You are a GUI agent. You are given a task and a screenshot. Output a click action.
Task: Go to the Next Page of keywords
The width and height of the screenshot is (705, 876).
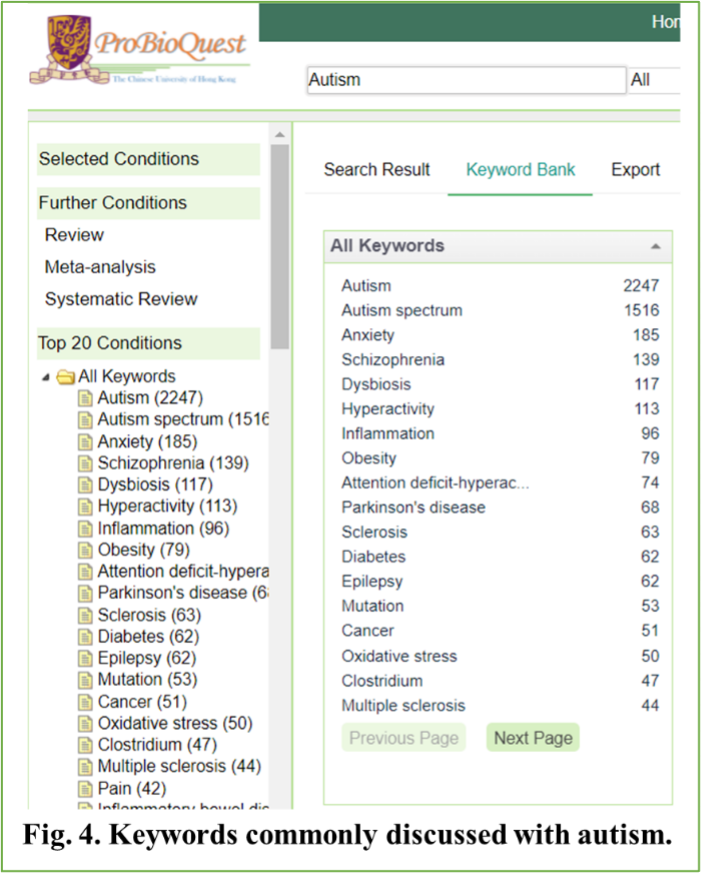tap(533, 738)
